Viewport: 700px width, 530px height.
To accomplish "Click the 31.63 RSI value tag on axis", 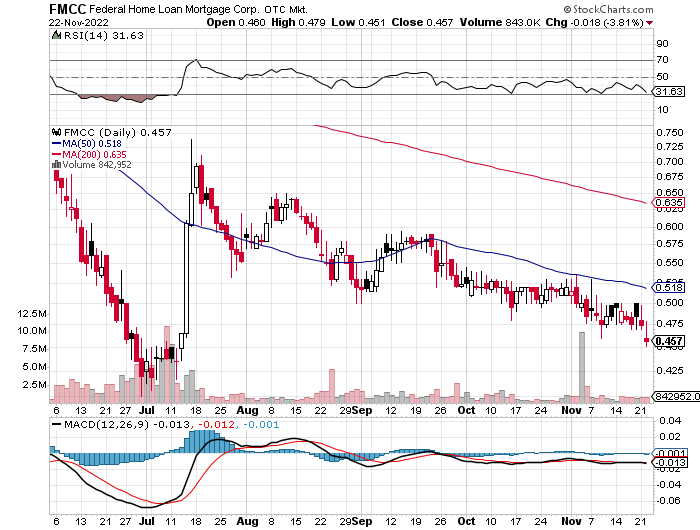I will (x=669, y=92).
